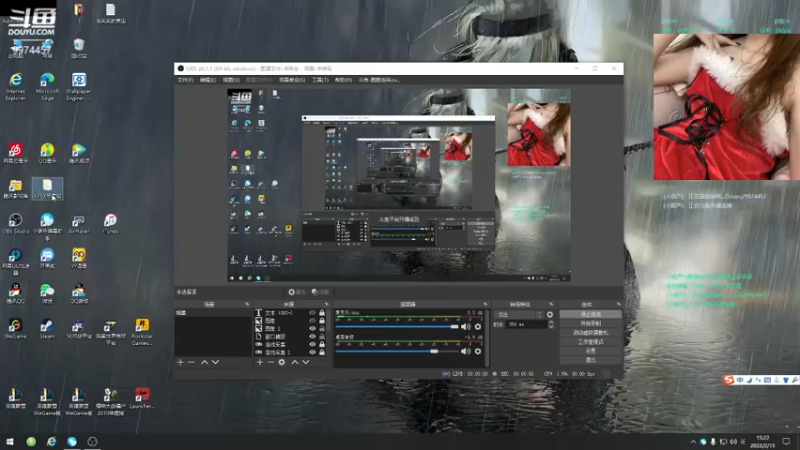This screenshot has height=450, width=800.
Task: Open the Tools menu in OBS
Action: click(x=319, y=79)
